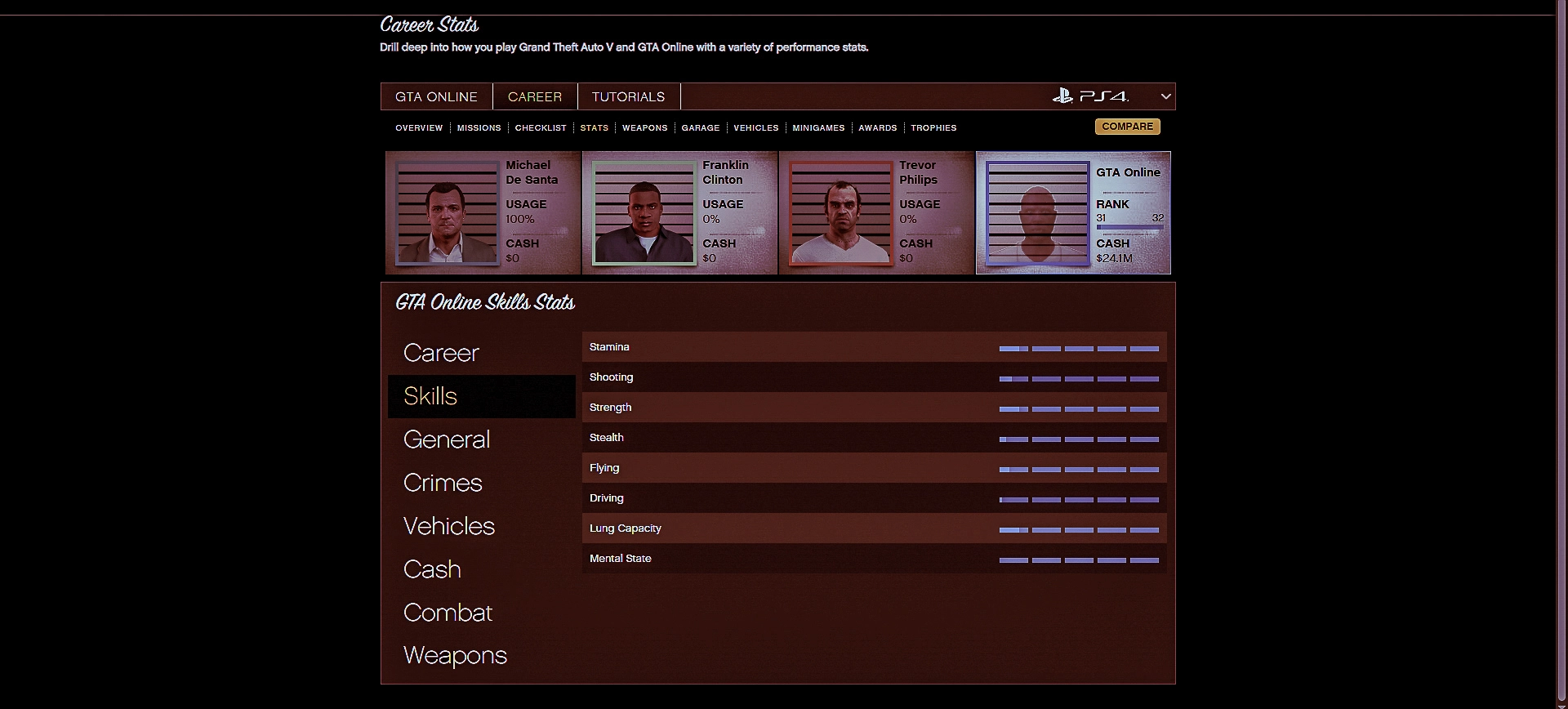The width and height of the screenshot is (1568, 709).
Task: Click Michael's usage value "100%"
Action: 520,219
